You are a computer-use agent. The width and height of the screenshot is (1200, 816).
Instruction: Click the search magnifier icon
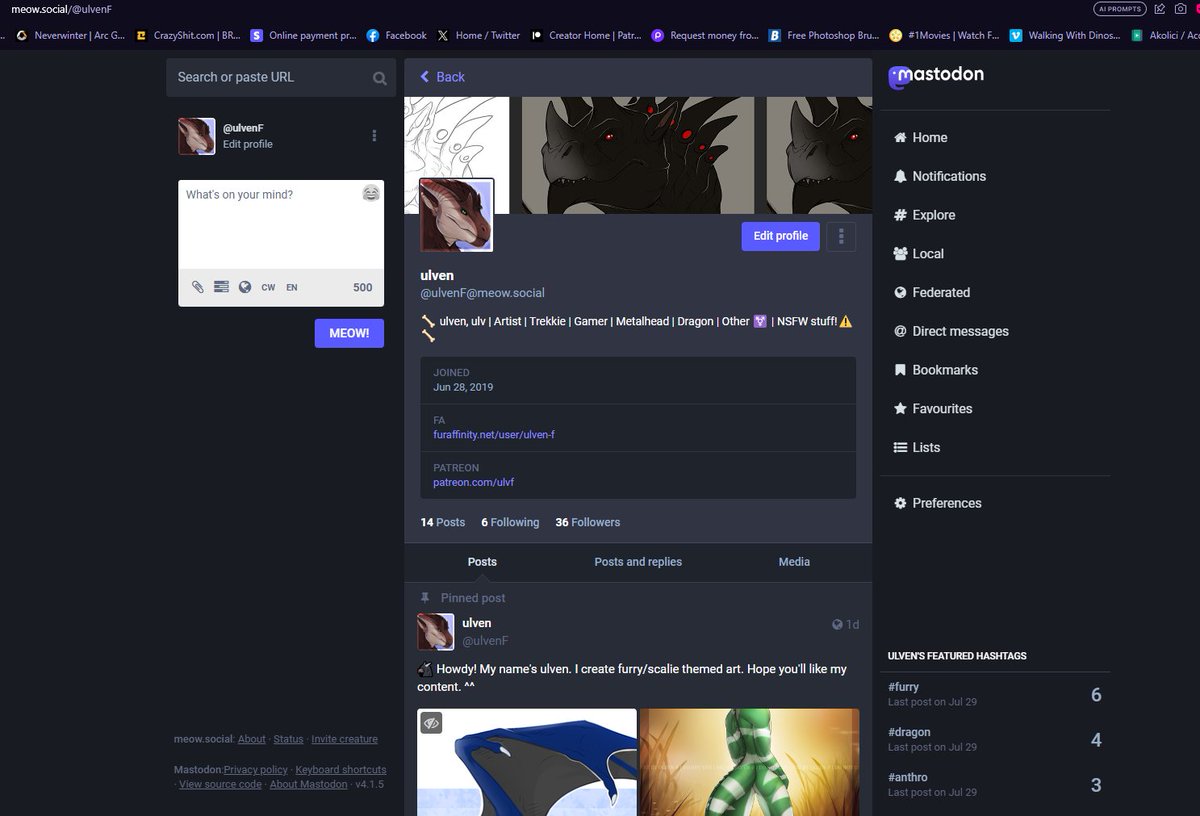(380, 78)
